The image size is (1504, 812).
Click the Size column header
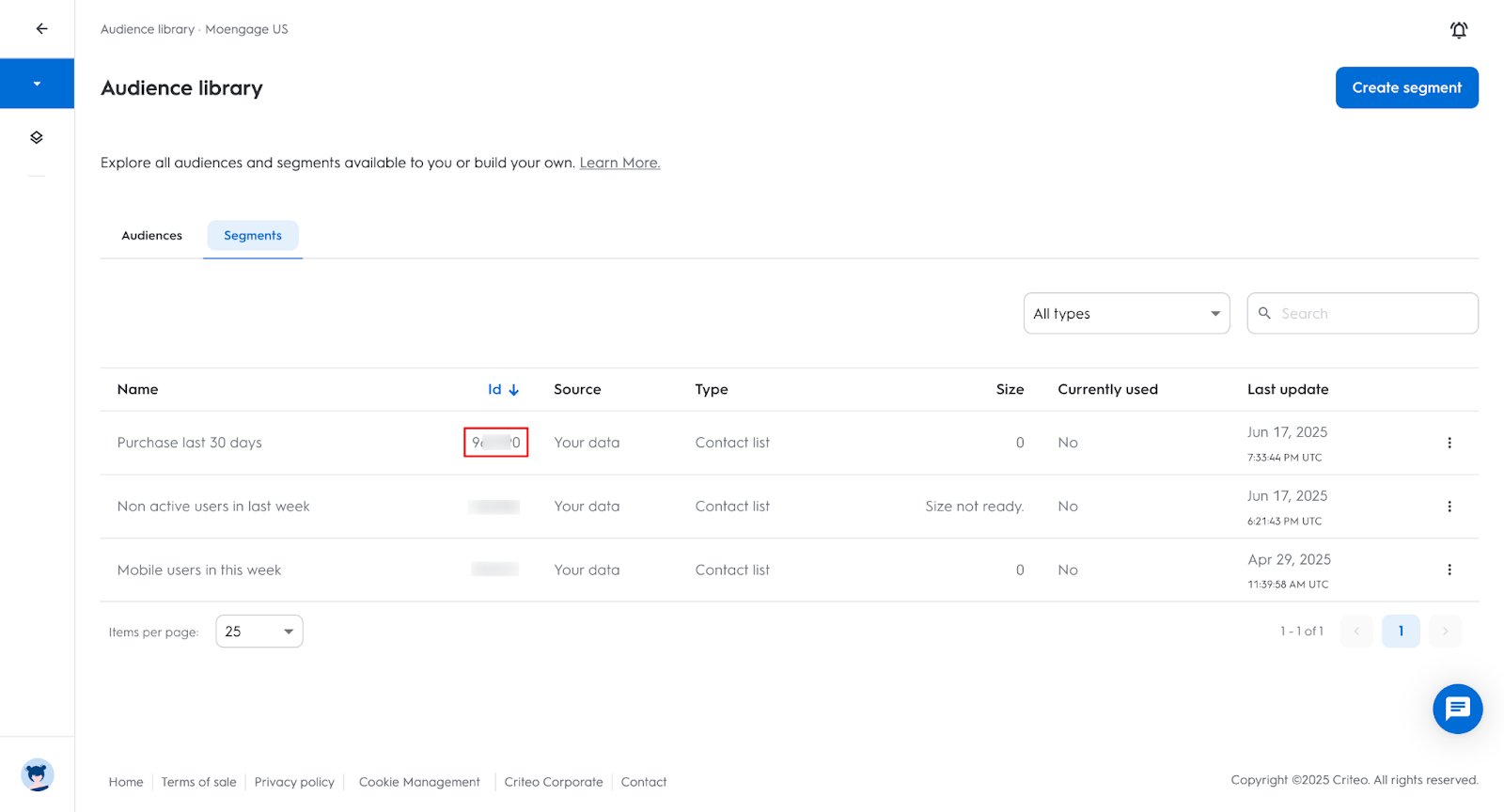pyautogui.click(x=1010, y=389)
